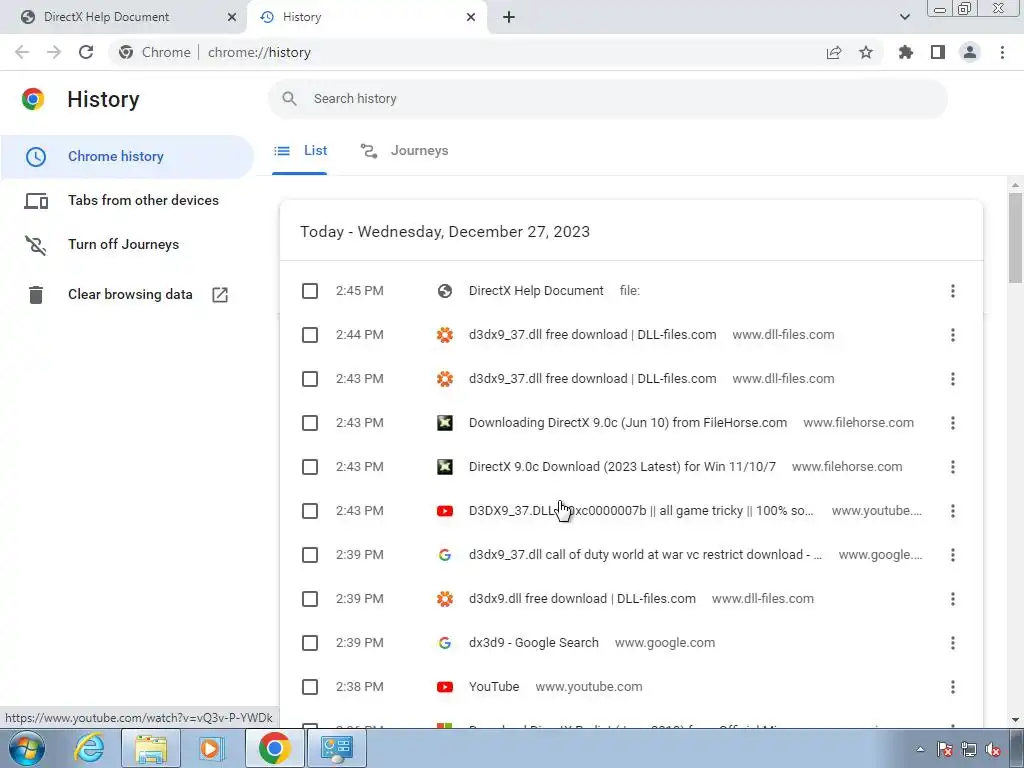The image size is (1024, 768).
Task: Check the box for DirectX Help Document entry
Action: point(310,291)
